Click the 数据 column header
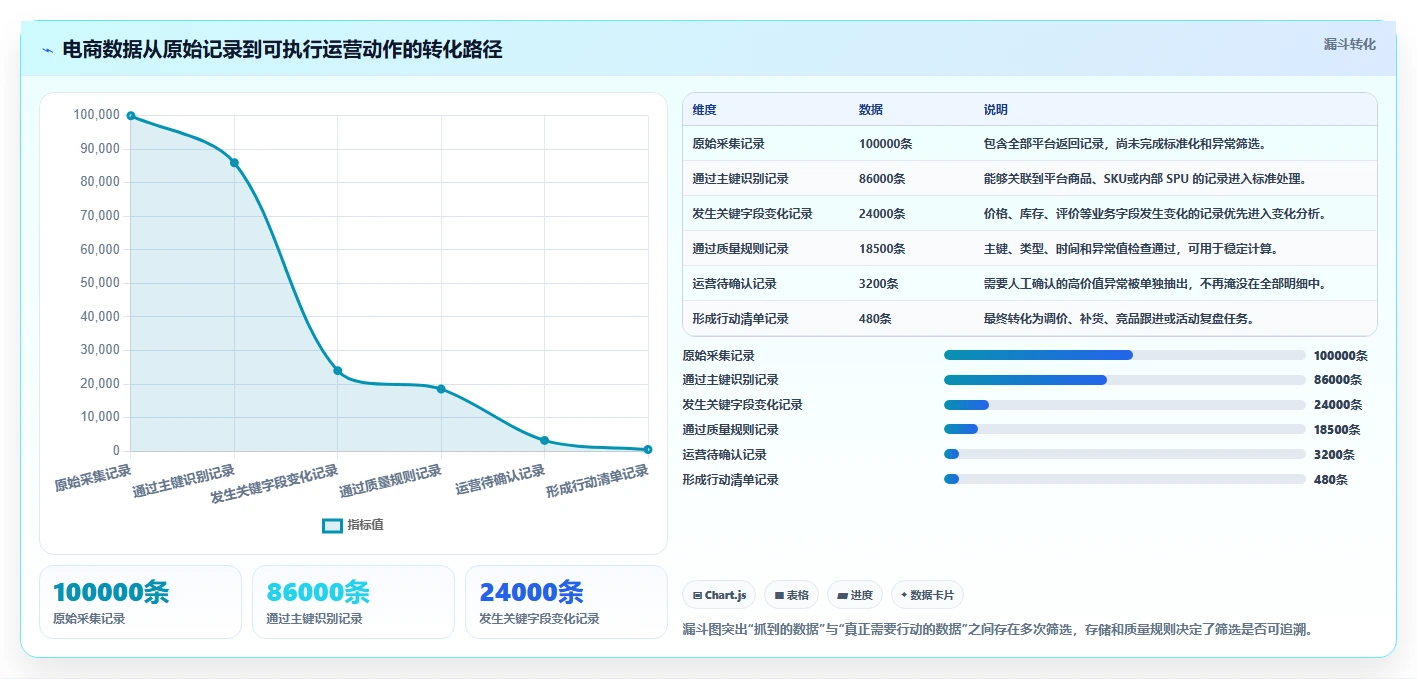 pyautogui.click(x=871, y=110)
